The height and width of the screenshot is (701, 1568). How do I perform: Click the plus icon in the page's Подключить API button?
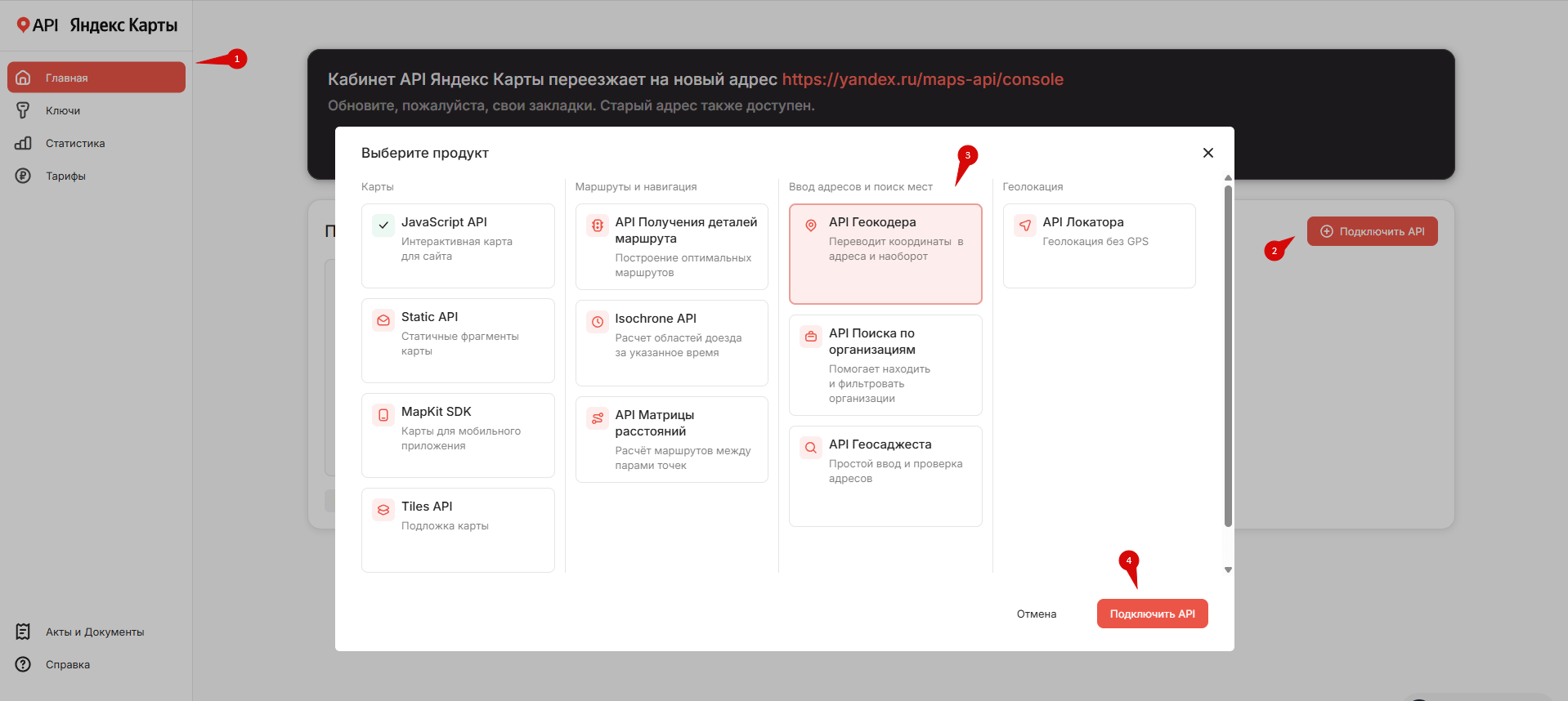click(x=1327, y=231)
